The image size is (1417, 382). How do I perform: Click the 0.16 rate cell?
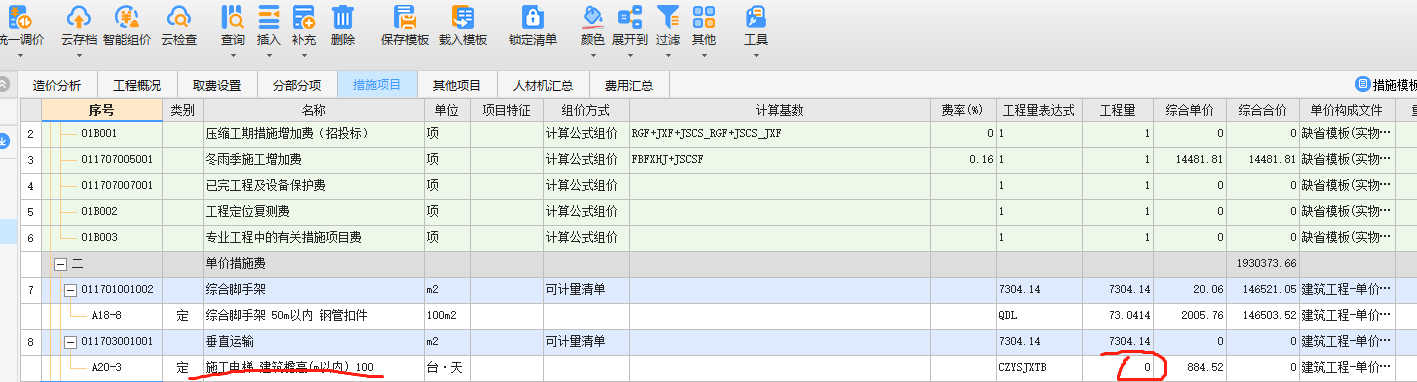(964, 159)
